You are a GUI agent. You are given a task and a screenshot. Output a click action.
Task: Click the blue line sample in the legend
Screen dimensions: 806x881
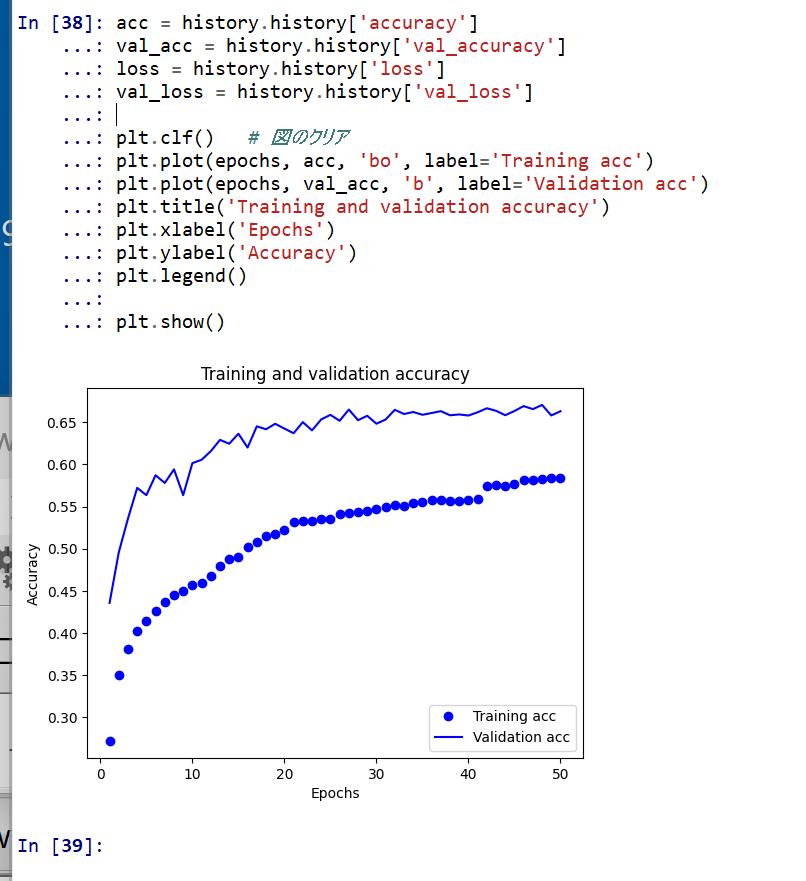click(448, 737)
